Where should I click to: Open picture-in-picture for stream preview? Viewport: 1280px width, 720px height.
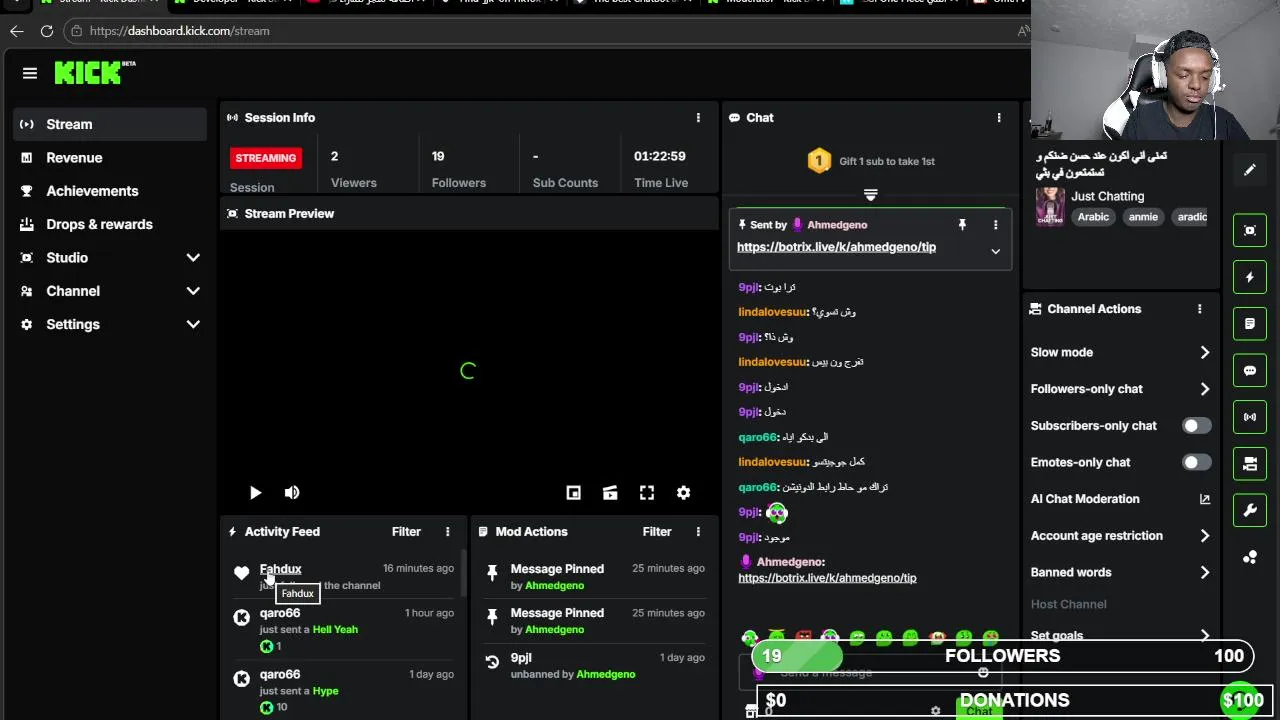573,493
